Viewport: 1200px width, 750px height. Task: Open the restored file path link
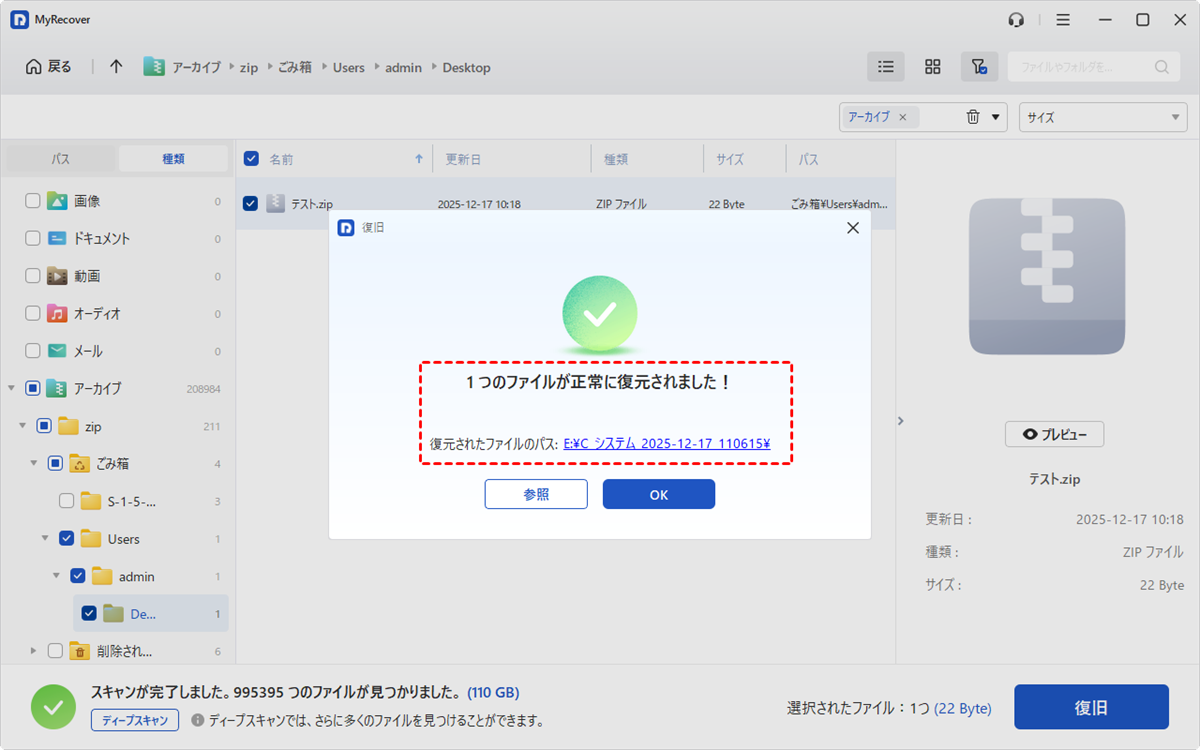(666, 444)
